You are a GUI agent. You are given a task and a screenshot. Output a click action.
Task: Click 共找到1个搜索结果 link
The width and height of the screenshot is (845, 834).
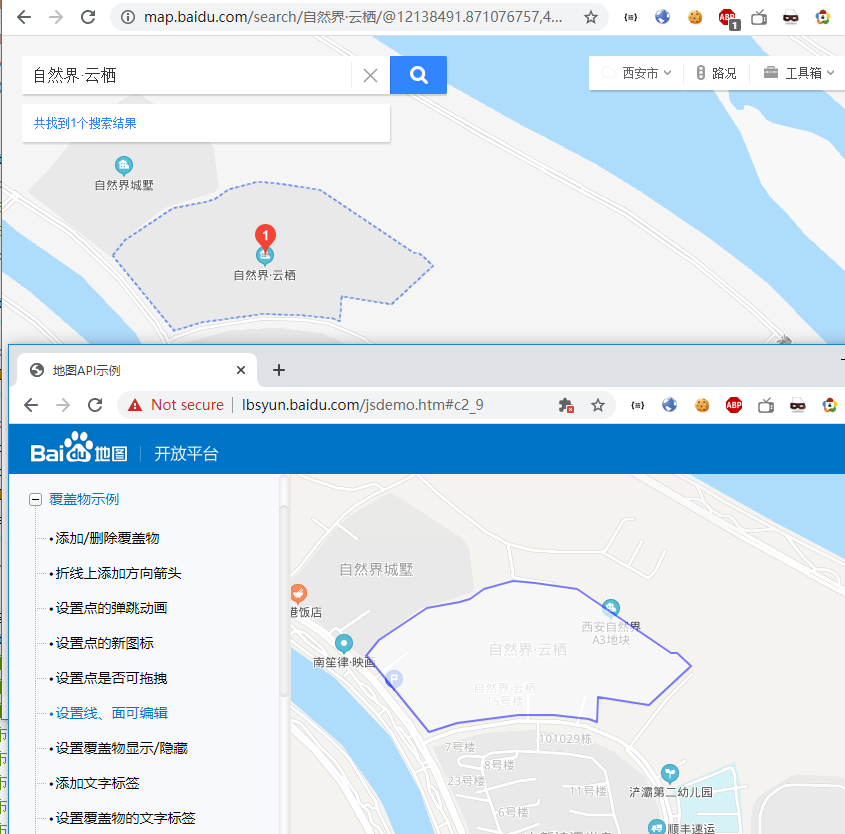pos(85,123)
